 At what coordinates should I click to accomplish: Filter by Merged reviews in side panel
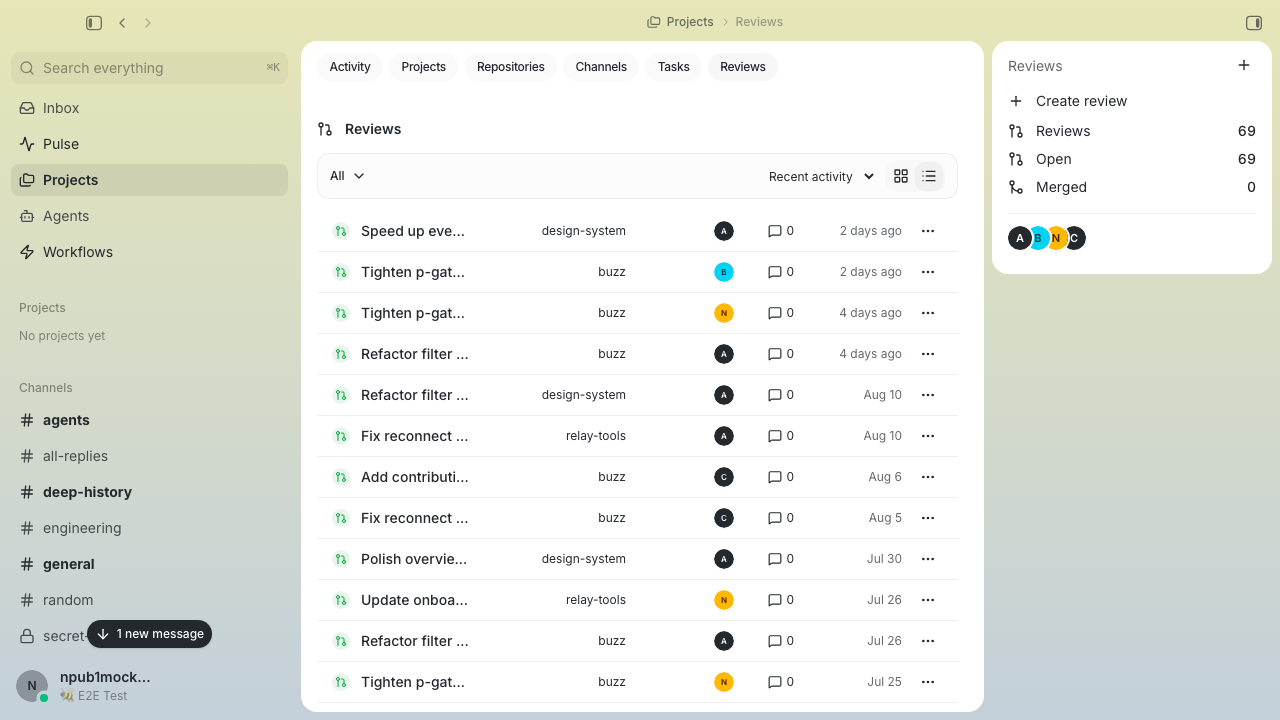coord(1132,187)
